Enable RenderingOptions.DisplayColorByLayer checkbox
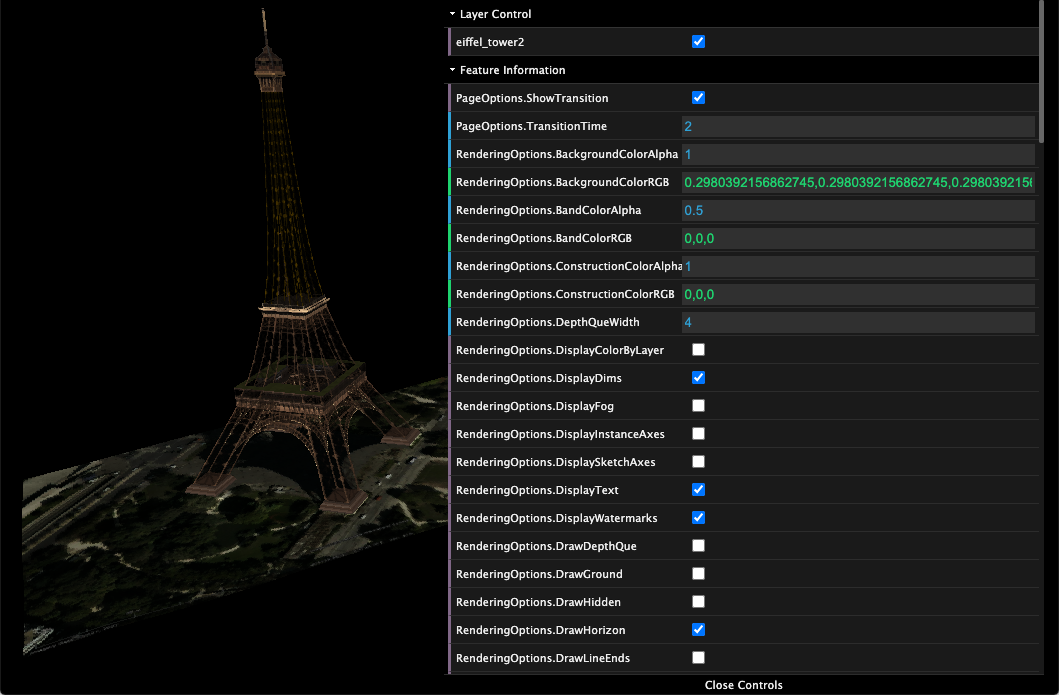The height and width of the screenshot is (695, 1059). pos(698,350)
